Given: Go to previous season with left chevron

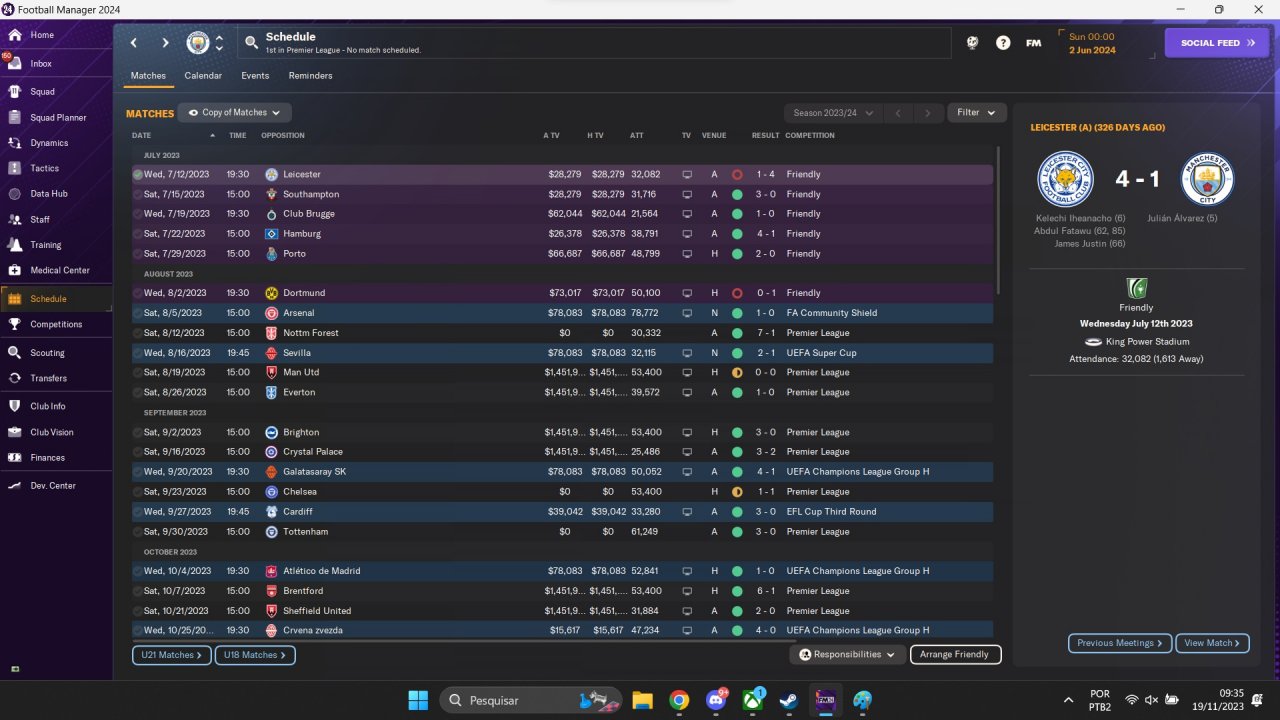Looking at the screenshot, I should point(898,113).
